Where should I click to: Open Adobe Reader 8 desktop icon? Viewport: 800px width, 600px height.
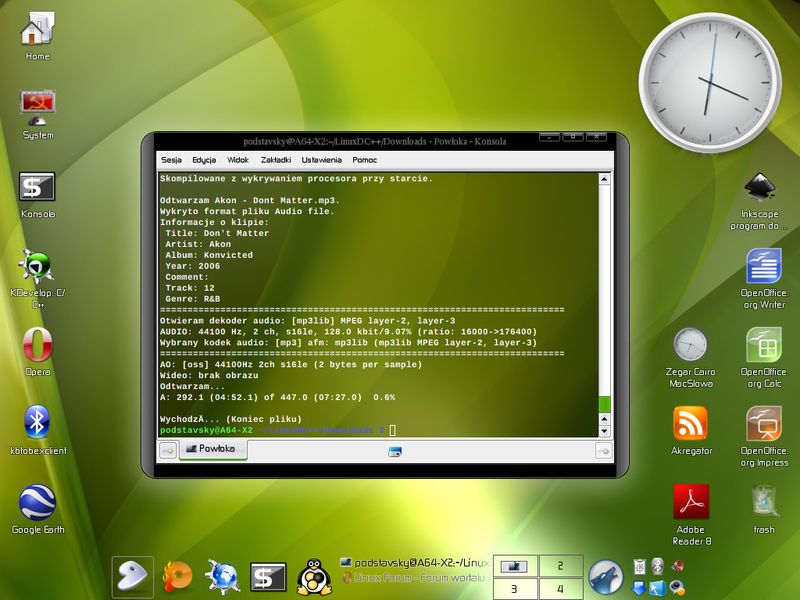point(691,514)
